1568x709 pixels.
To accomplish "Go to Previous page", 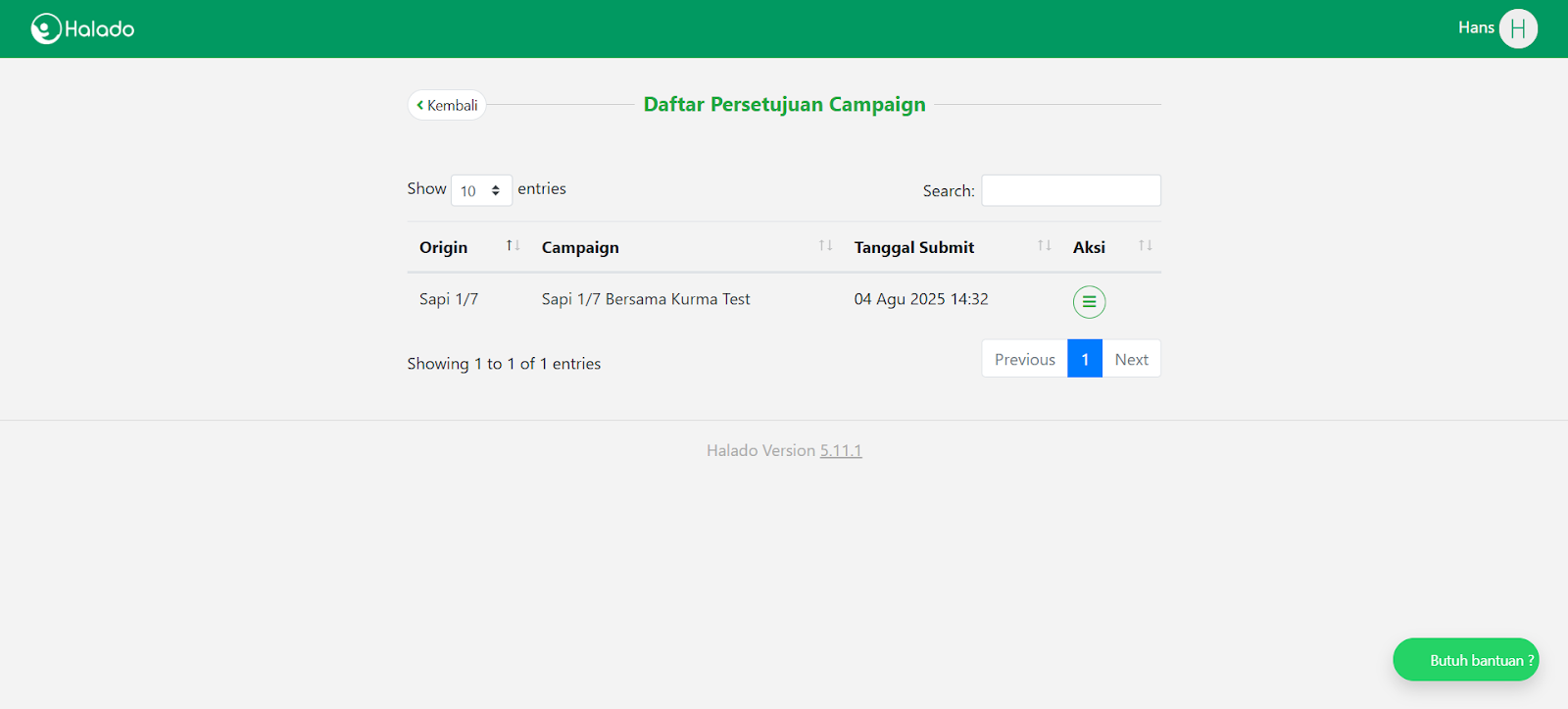I will click(x=1024, y=359).
